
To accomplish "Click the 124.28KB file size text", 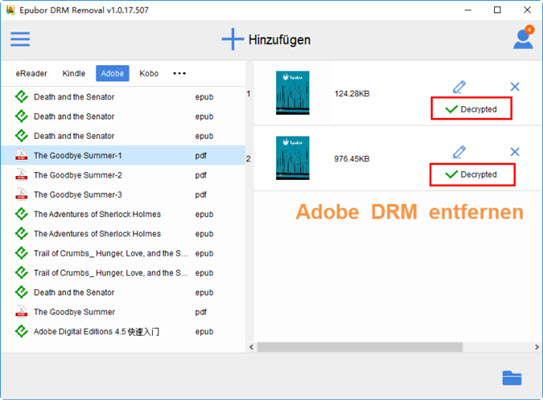I will point(352,94).
